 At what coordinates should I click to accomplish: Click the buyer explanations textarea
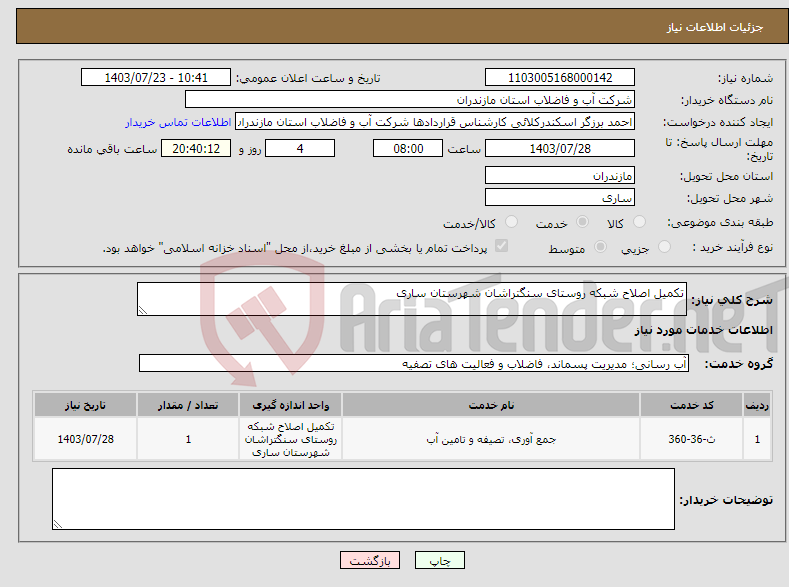click(x=363, y=499)
